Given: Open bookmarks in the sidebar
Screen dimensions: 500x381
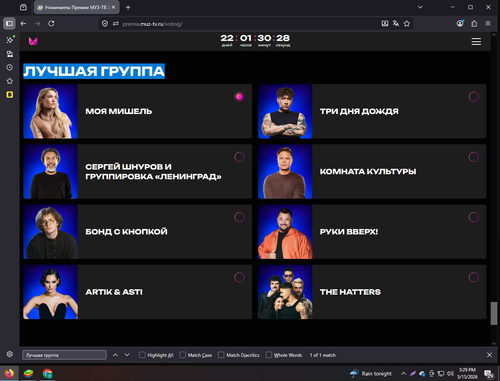Looking at the screenshot, I should 10,81.
